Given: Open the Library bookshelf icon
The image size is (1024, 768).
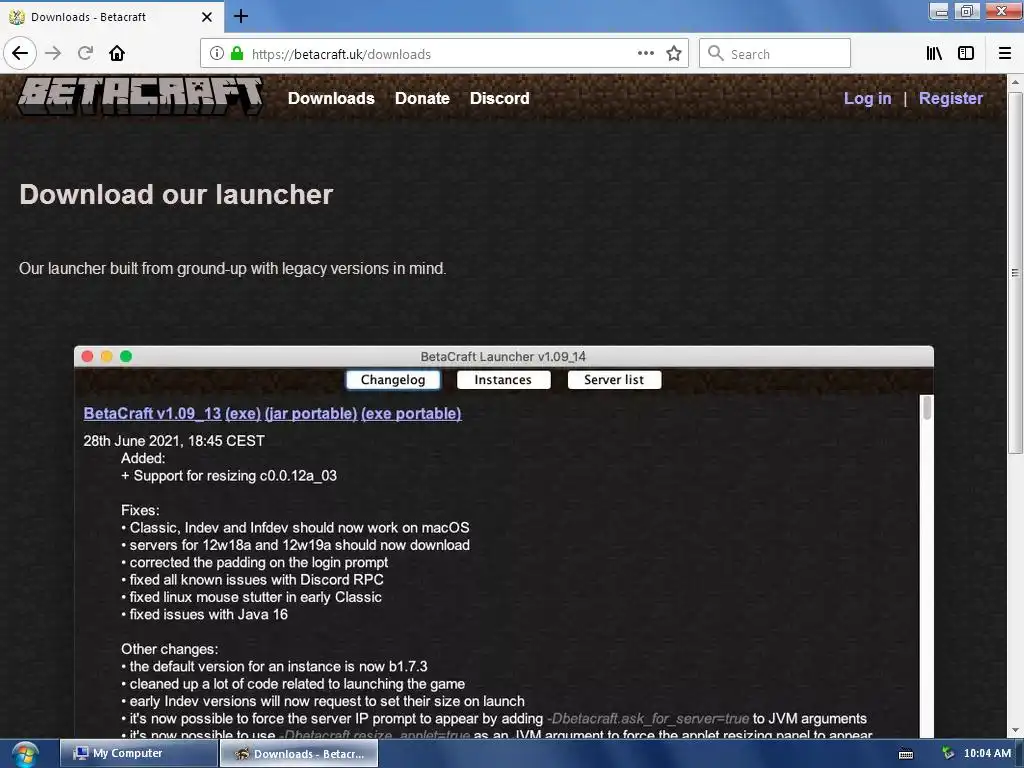Looking at the screenshot, I should tap(934, 54).
